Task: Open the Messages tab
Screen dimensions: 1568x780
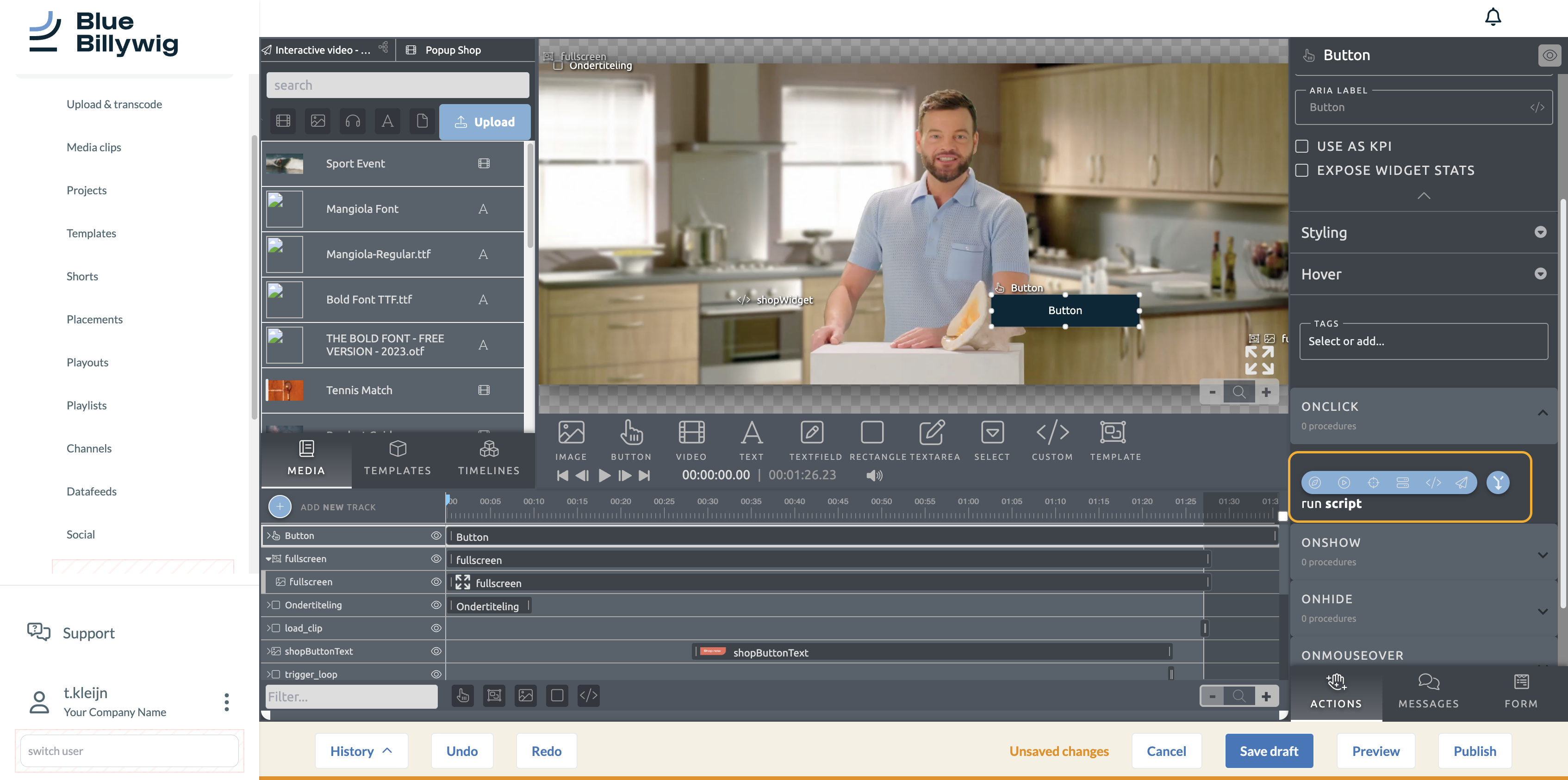Action: tap(1428, 691)
